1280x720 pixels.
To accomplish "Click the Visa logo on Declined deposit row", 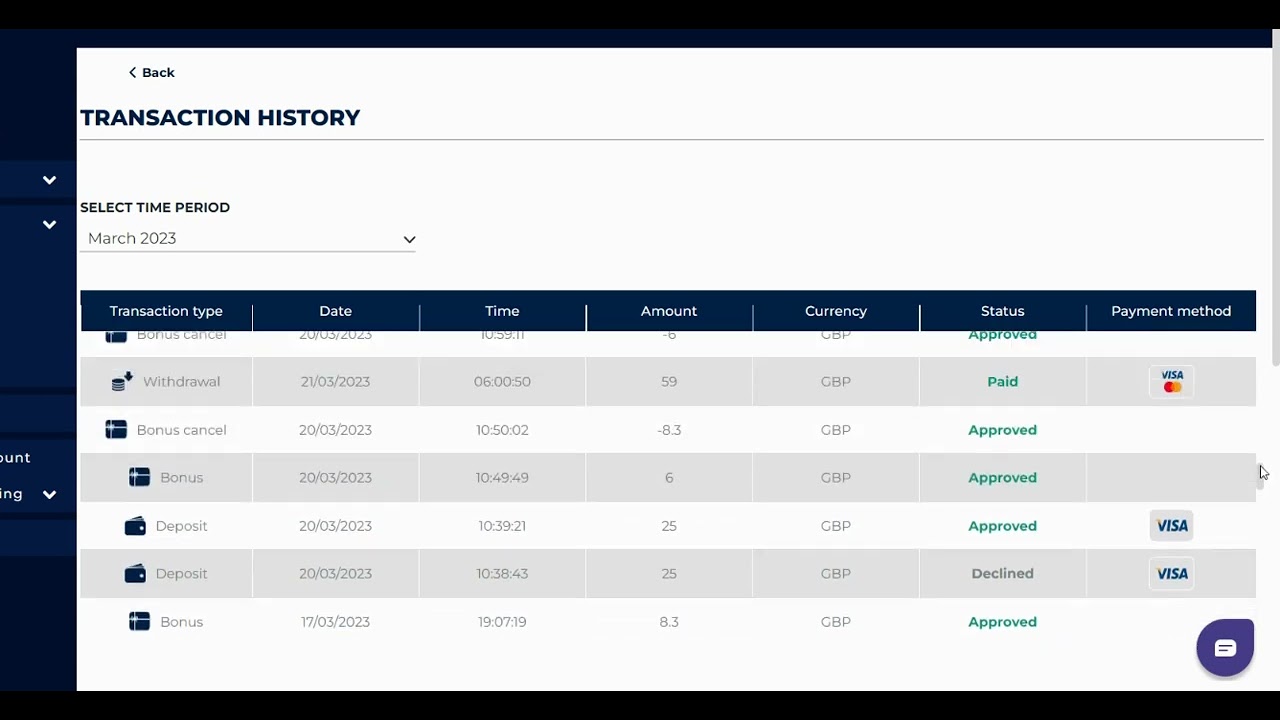I will tap(1172, 574).
